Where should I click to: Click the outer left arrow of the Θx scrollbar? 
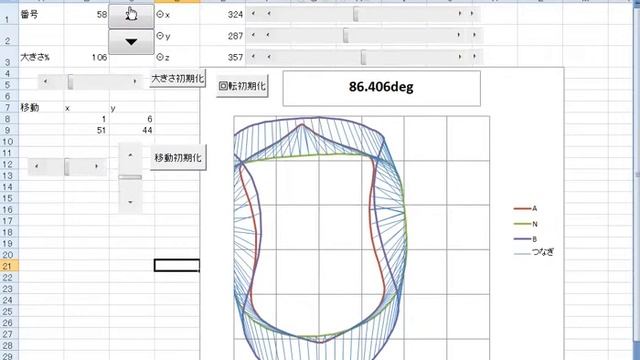pos(253,14)
